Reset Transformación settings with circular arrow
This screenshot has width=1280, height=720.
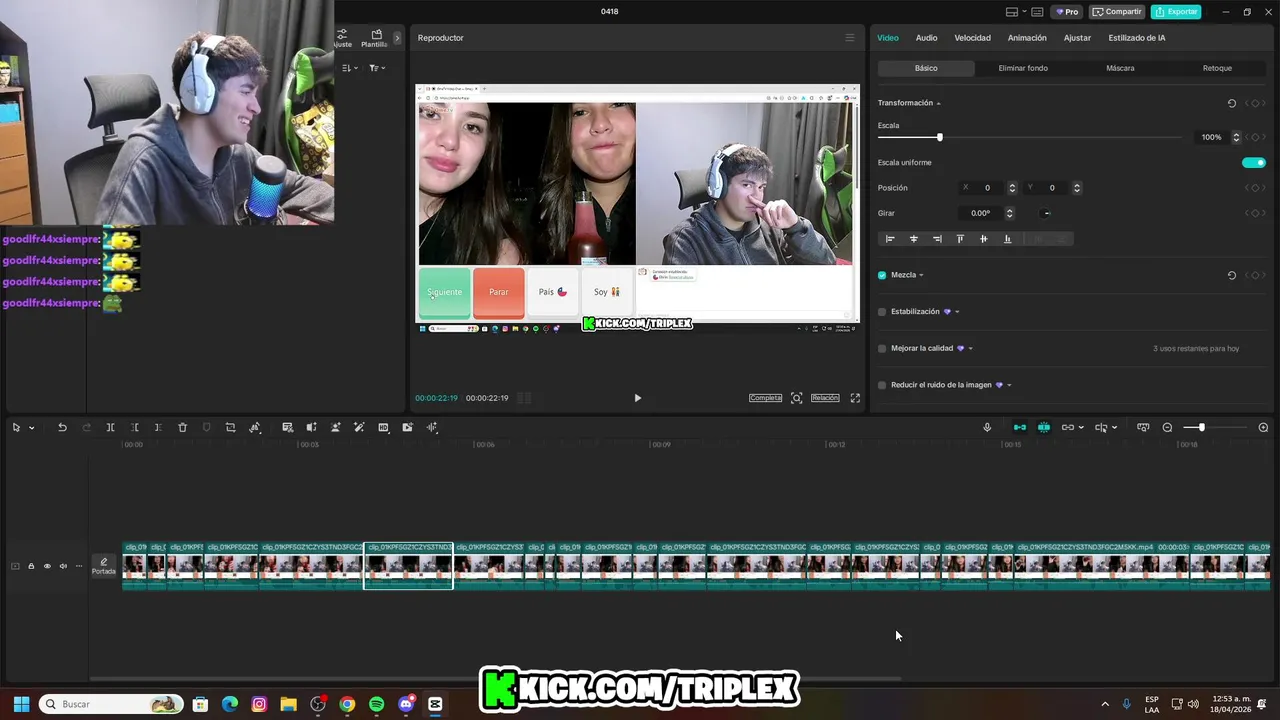(1231, 103)
